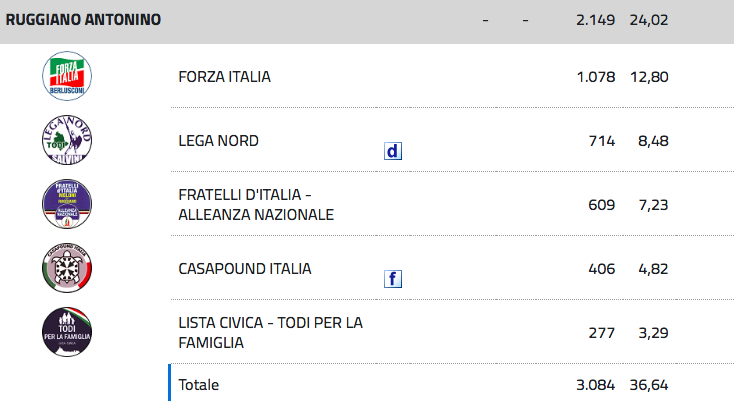
Task: Click the blue 'd' icon next to Lega Nord
Action: click(x=393, y=151)
